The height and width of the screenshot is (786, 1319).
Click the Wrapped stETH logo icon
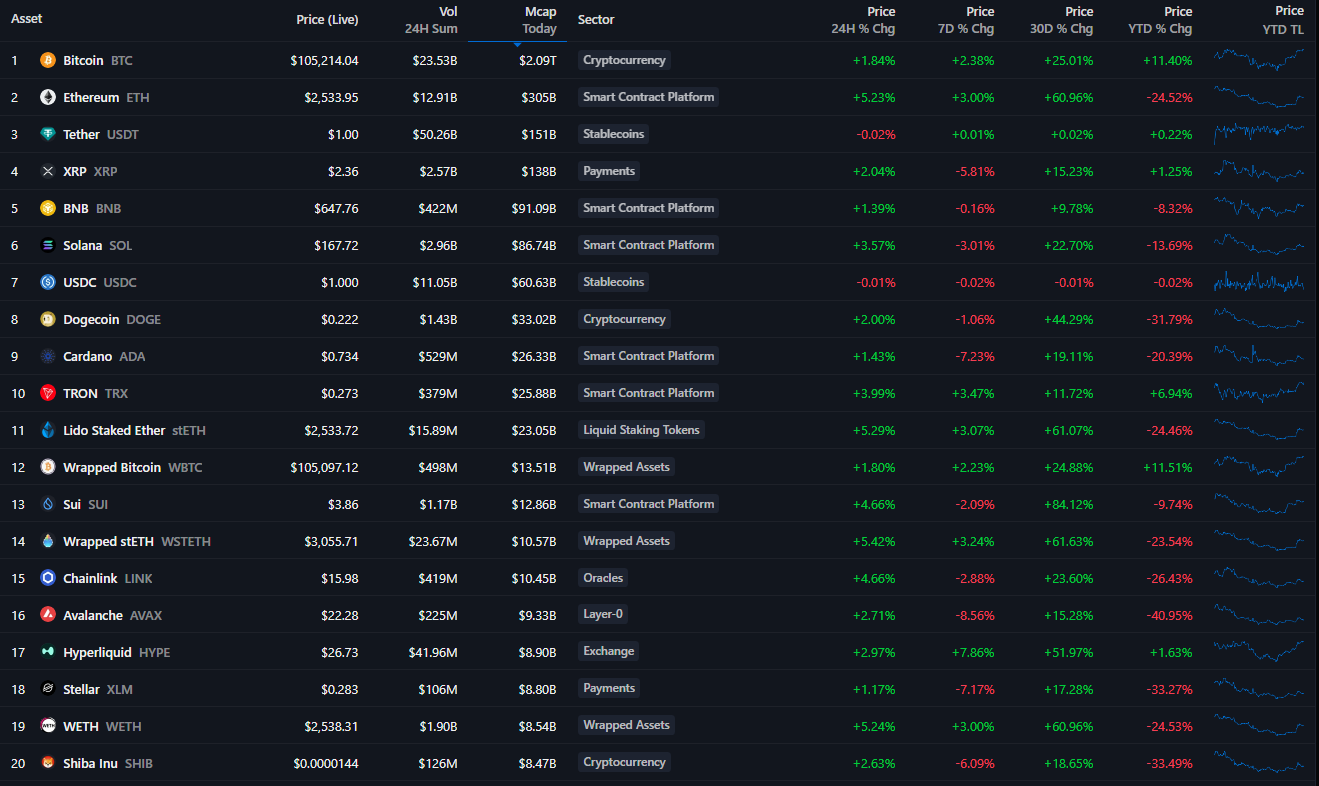(x=47, y=541)
